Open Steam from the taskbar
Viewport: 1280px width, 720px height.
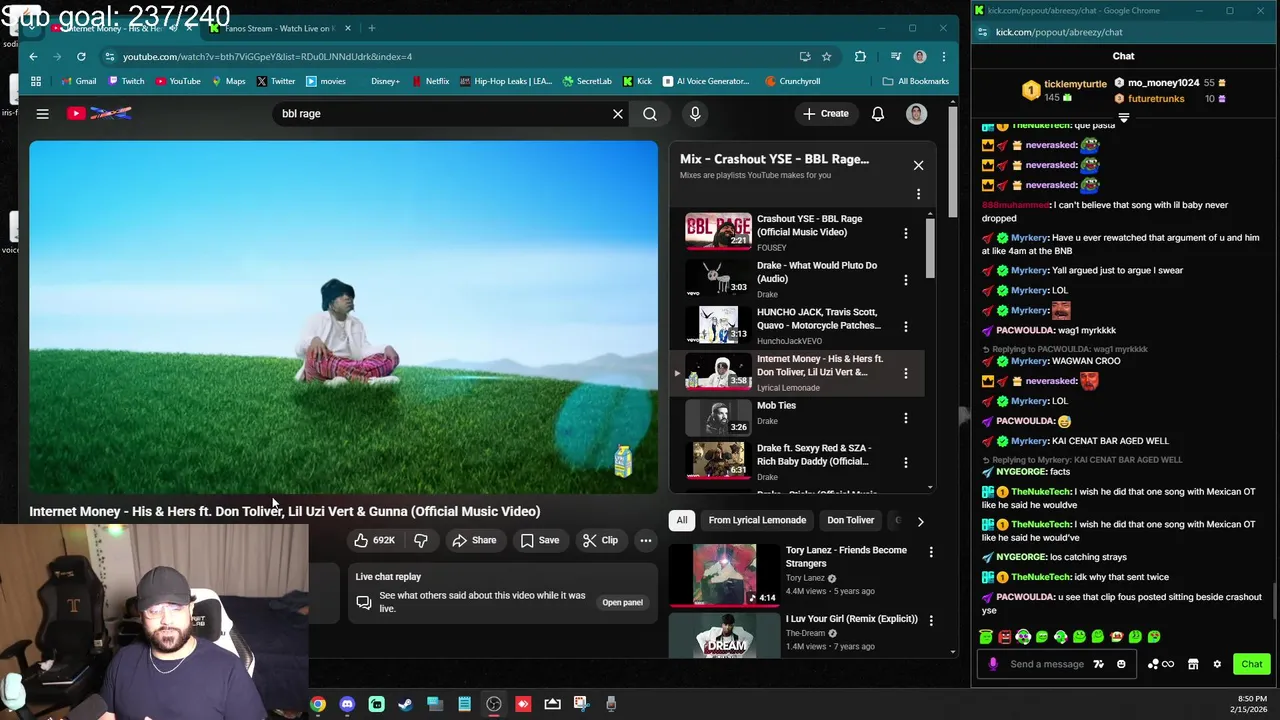(x=405, y=704)
